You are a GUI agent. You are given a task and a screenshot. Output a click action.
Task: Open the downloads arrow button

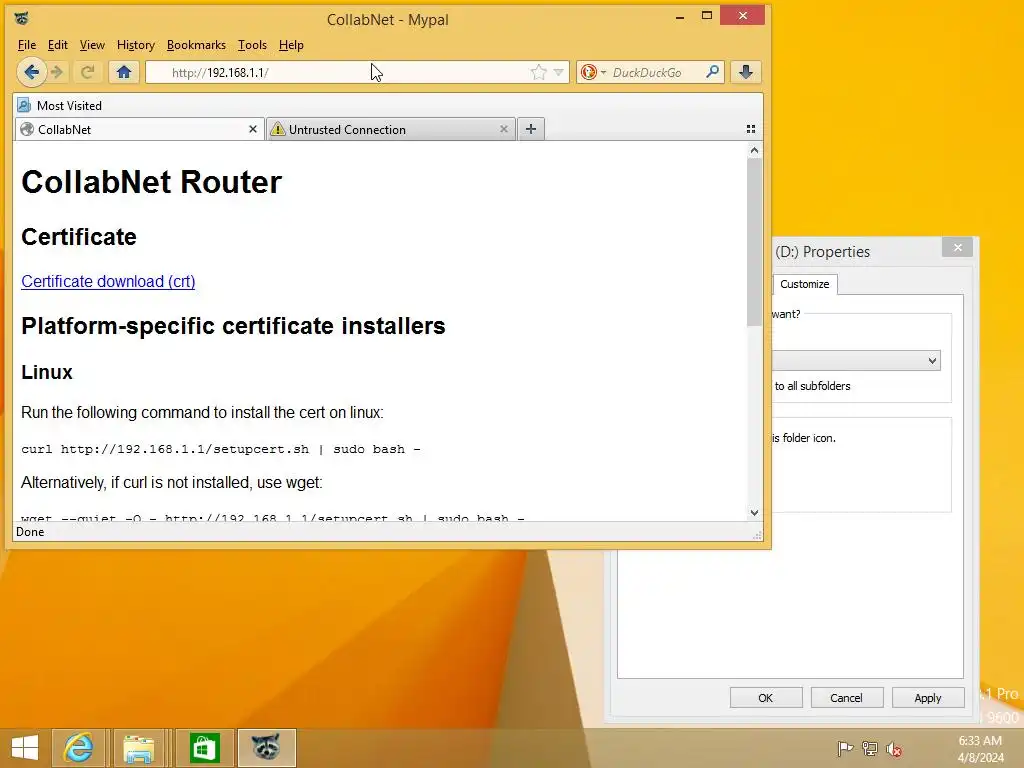pos(746,72)
